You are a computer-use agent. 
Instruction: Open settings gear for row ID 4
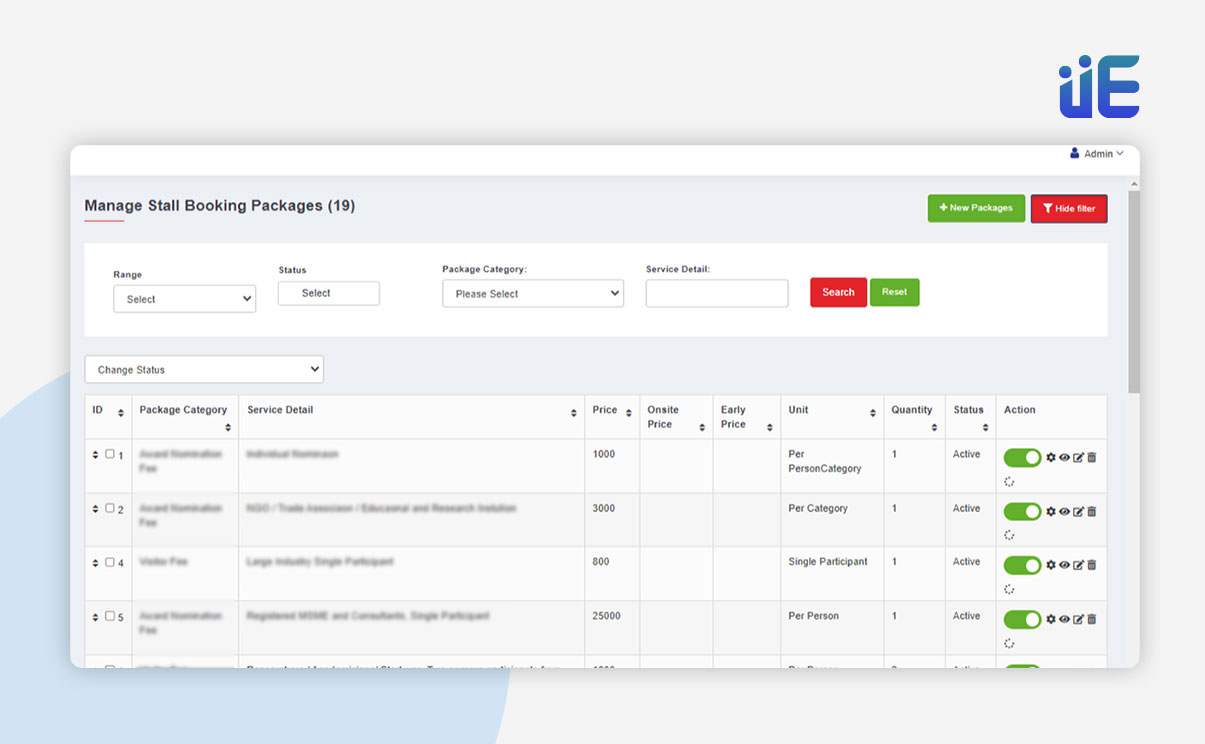click(1051, 565)
